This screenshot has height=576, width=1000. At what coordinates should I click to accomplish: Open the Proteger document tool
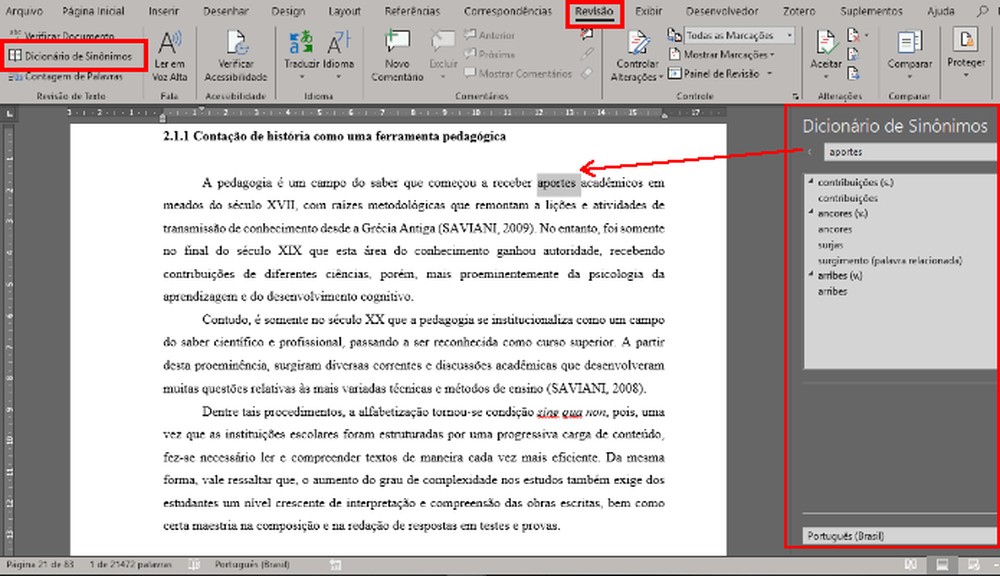(965, 55)
